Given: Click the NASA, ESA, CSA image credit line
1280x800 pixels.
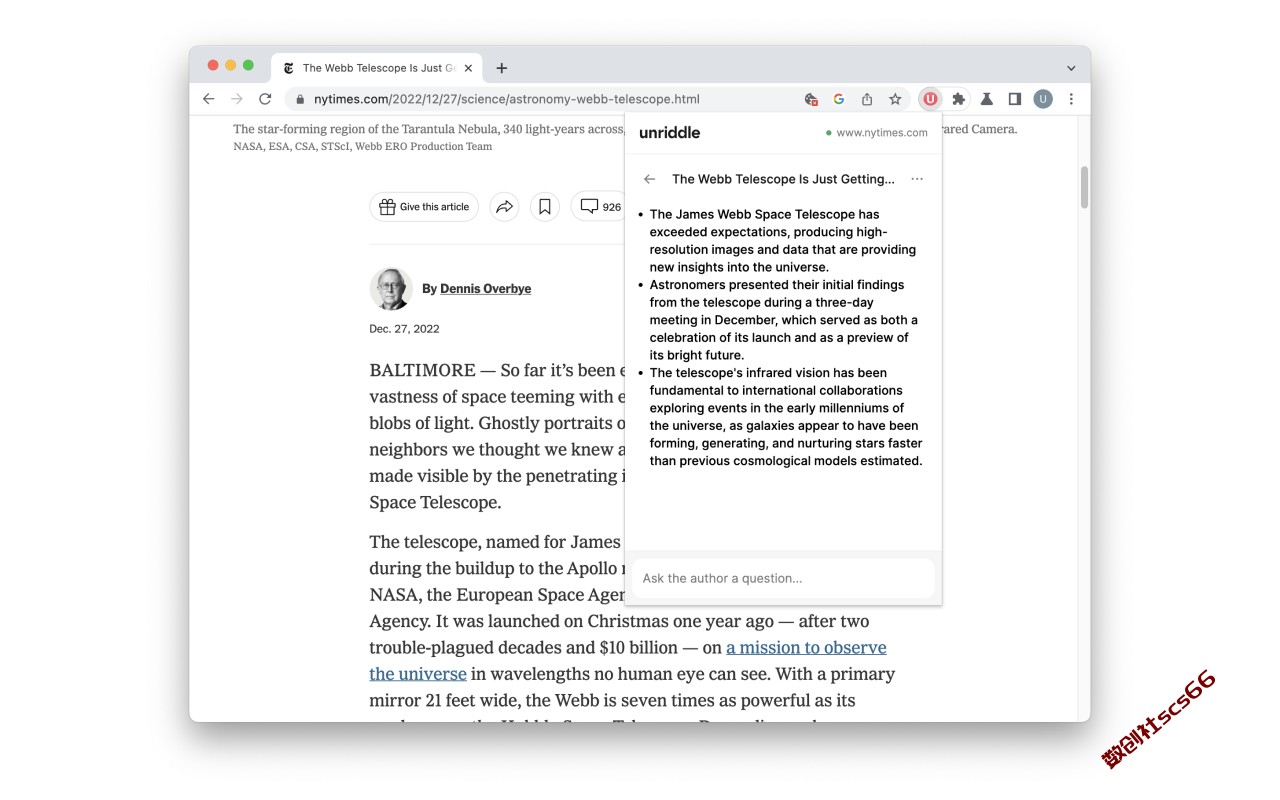Looking at the screenshot, I should pyautogui.click(x=363, y=146).
